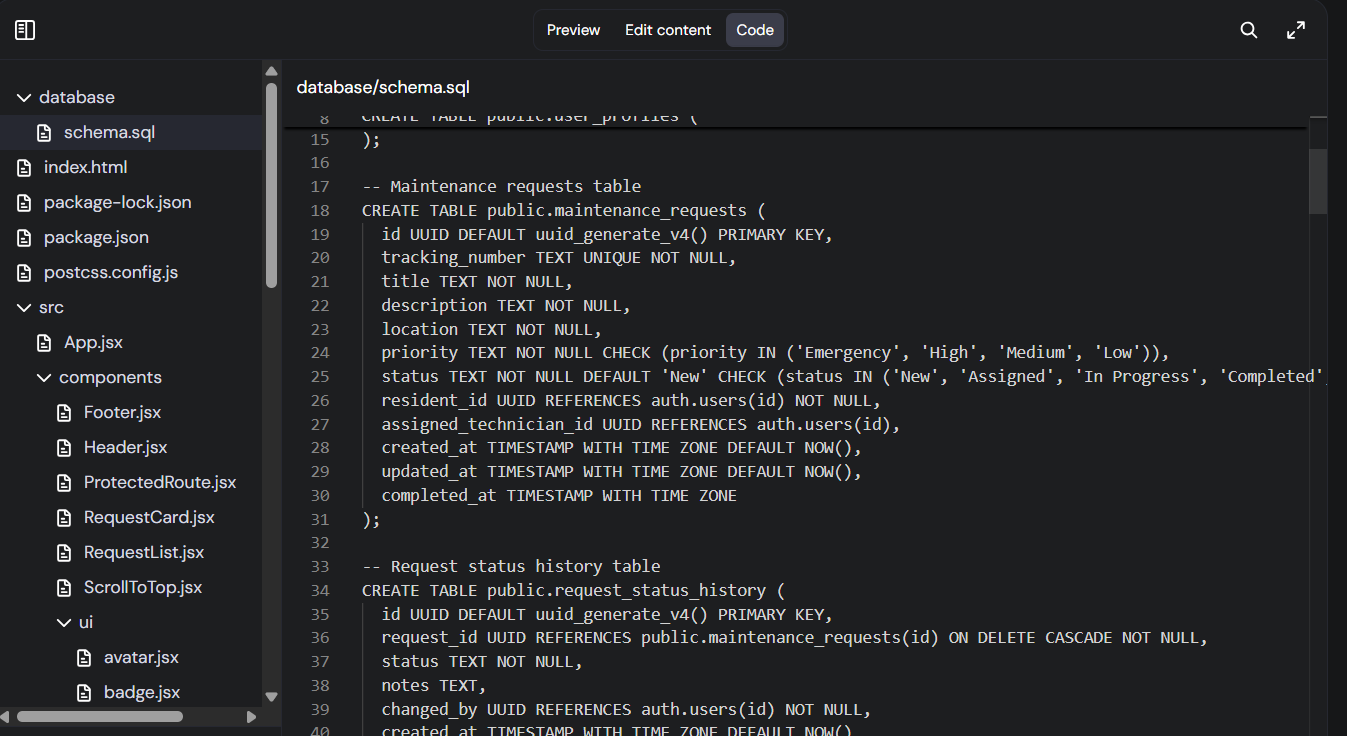Click code editor vertical scrollbar thumb
Viewport: 1347px width, 736px height.
click(1318, 181)
